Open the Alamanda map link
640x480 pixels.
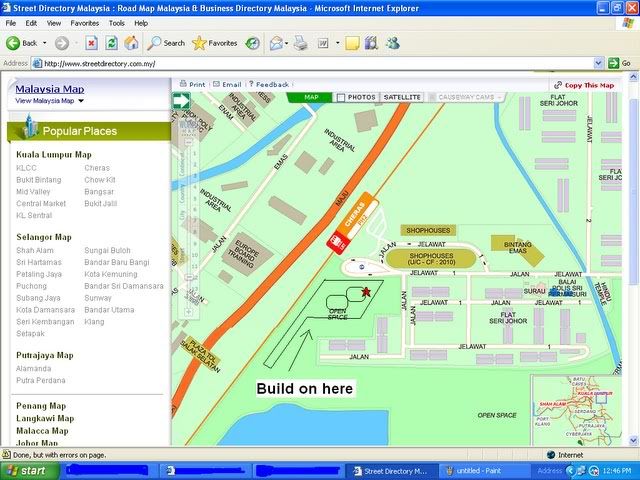coord(33,369)
